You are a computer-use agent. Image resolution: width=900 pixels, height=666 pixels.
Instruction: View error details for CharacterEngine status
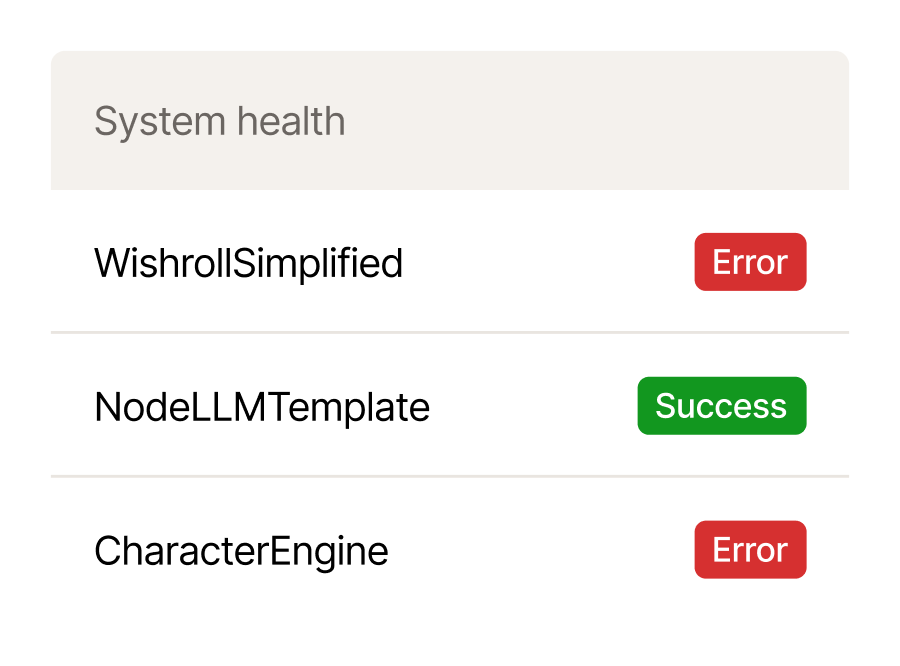750,549
